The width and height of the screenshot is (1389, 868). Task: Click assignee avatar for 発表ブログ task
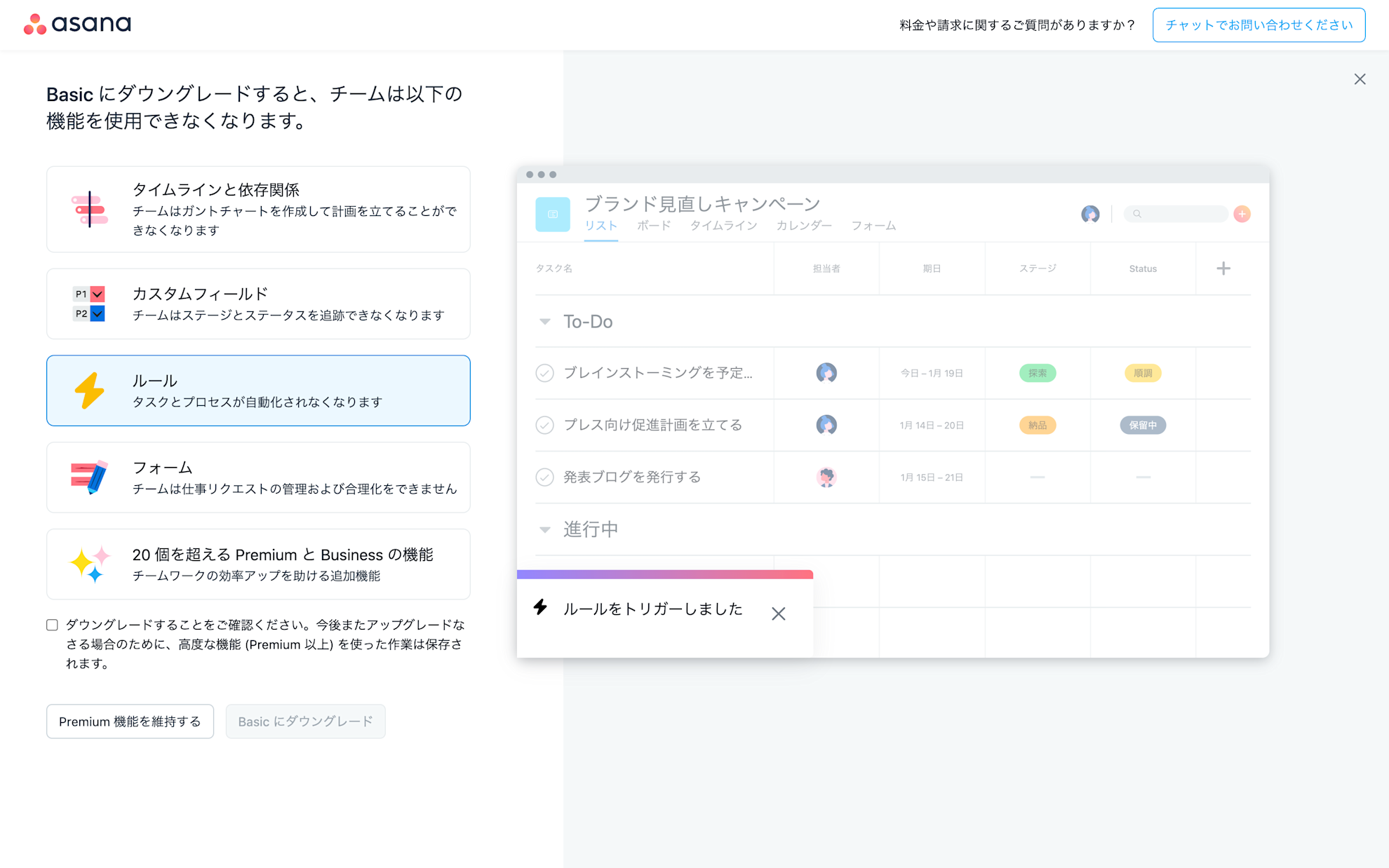[x=826, y=477]
